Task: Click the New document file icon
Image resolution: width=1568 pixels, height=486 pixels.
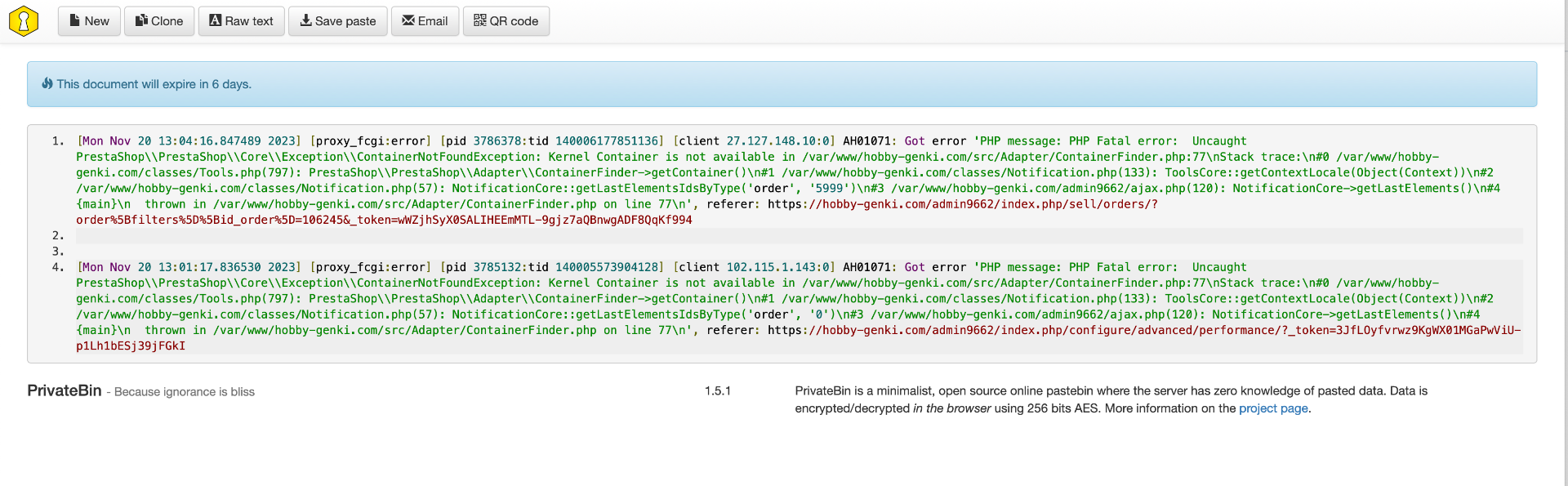Action: pos(75,20)
